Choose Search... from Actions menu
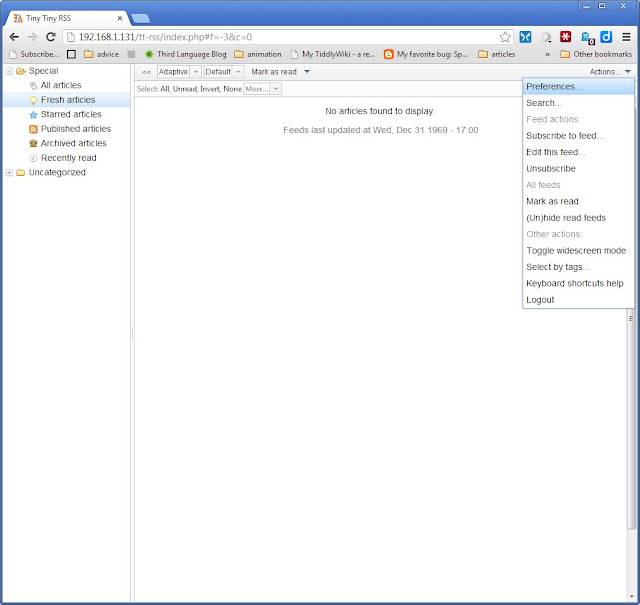Screen dimensions: 640x605 click(x=578, y=103)
